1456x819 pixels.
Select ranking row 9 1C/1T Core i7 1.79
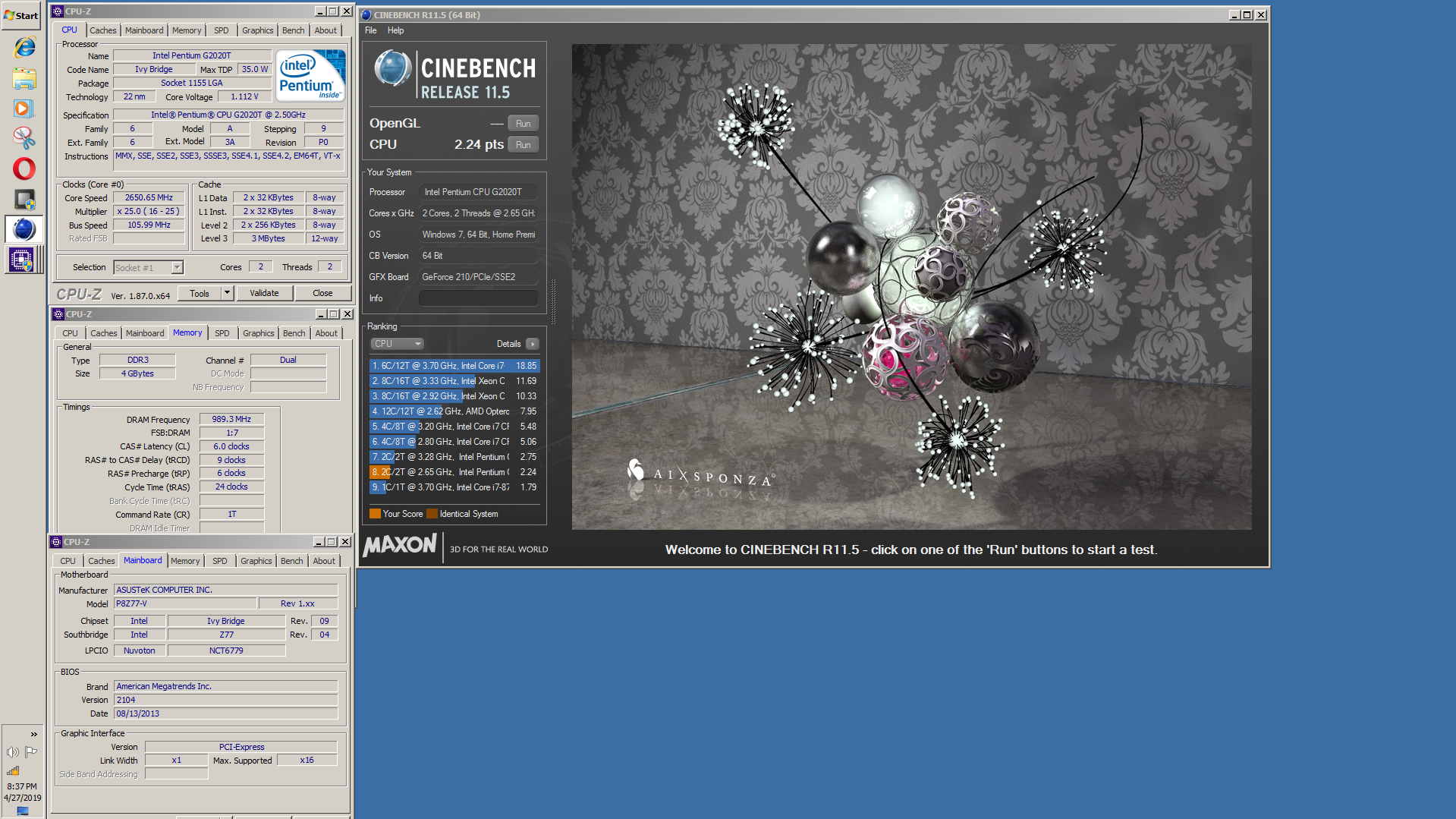[x=454, y=487]
